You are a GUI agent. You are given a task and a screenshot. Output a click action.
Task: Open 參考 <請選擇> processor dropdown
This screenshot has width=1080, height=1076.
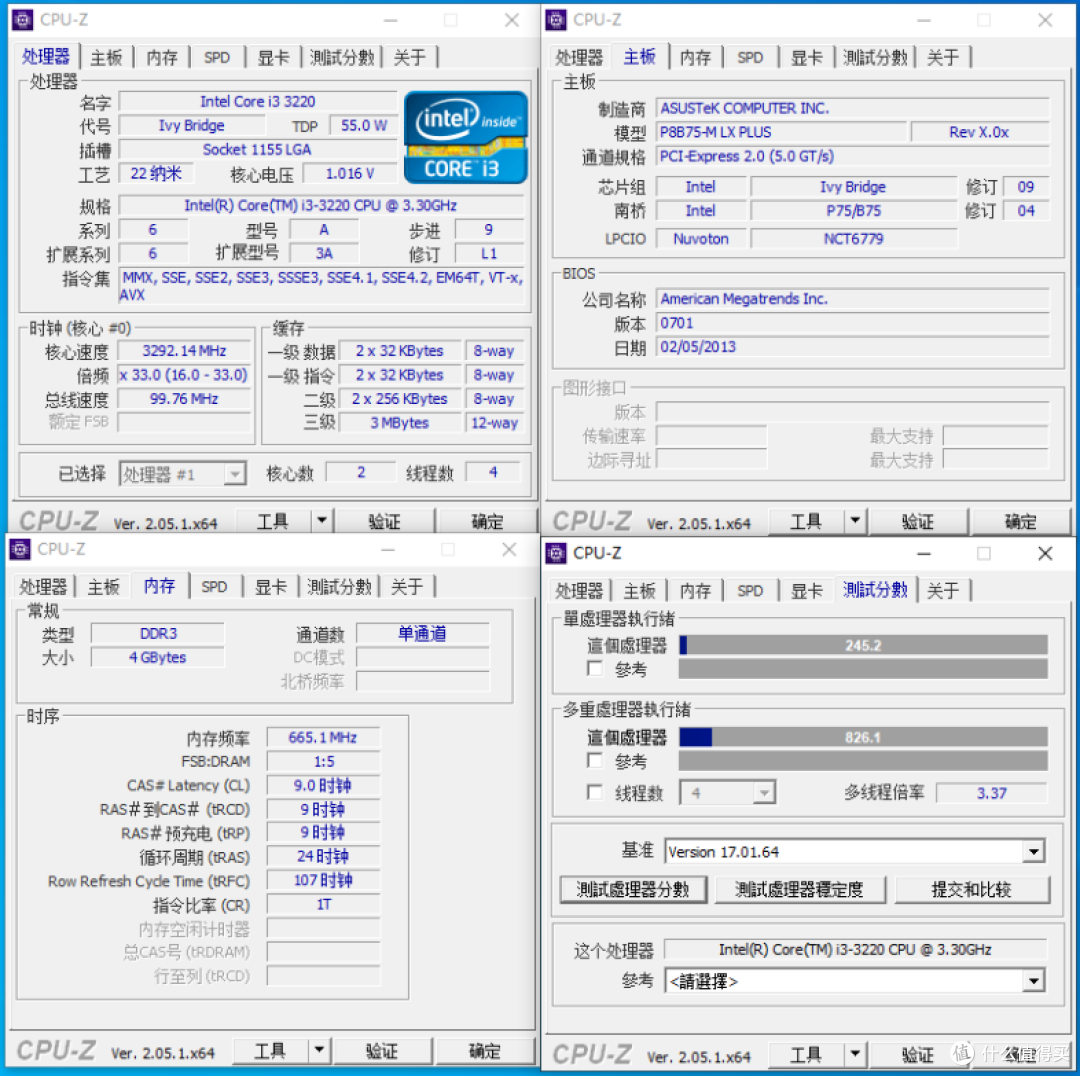point(854,981)
